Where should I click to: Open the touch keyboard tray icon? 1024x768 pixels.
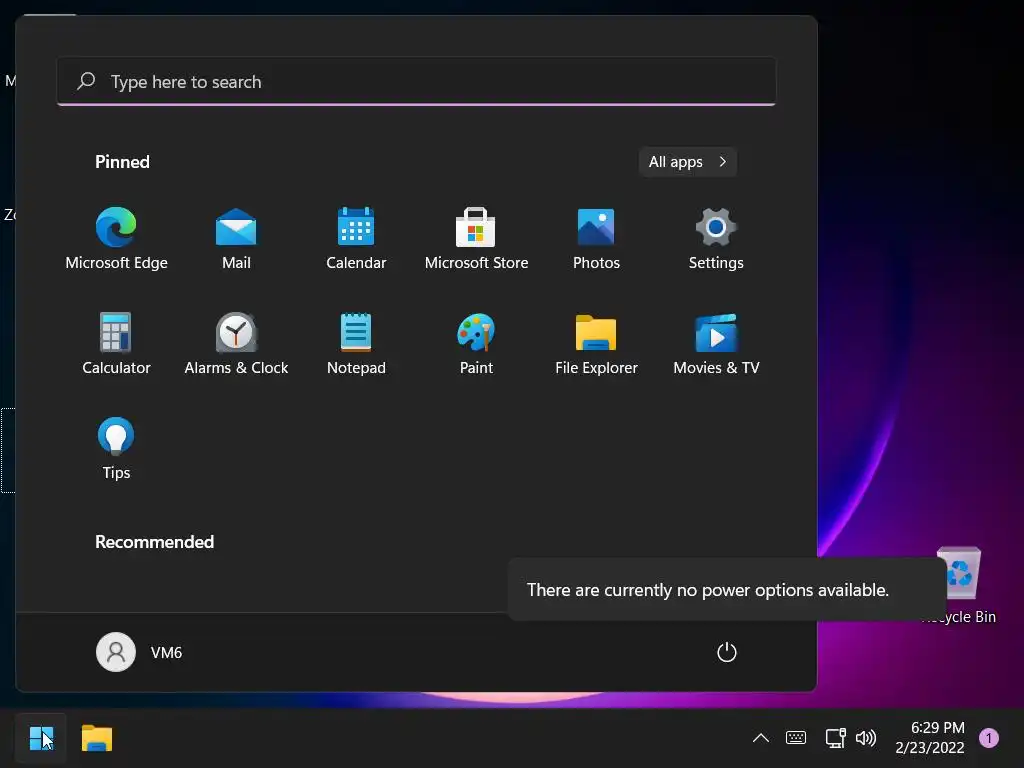pyautogui.click(x=795, y=738)
